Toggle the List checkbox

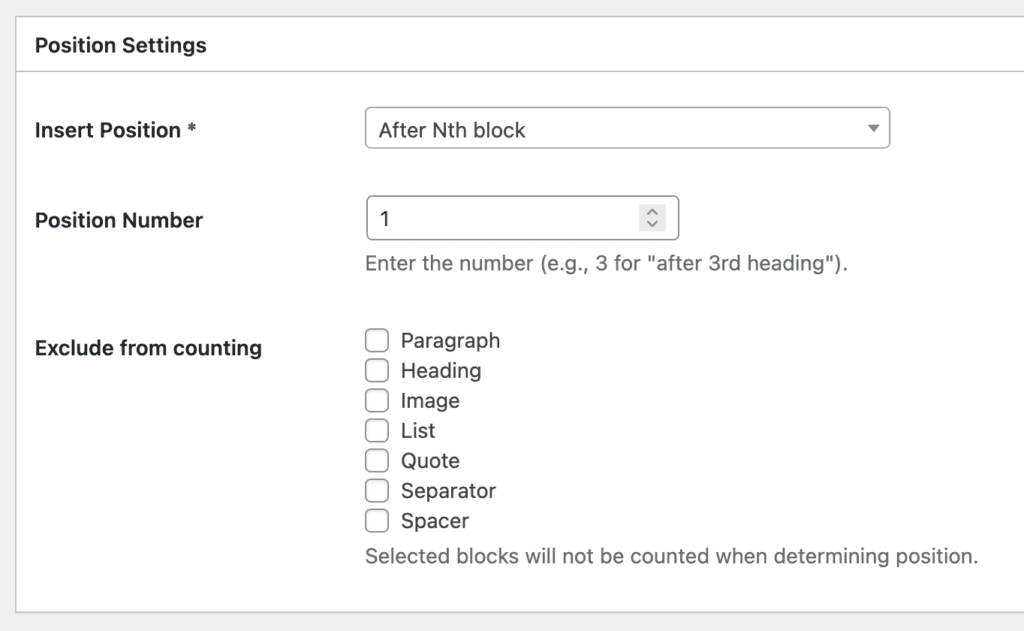377,431
